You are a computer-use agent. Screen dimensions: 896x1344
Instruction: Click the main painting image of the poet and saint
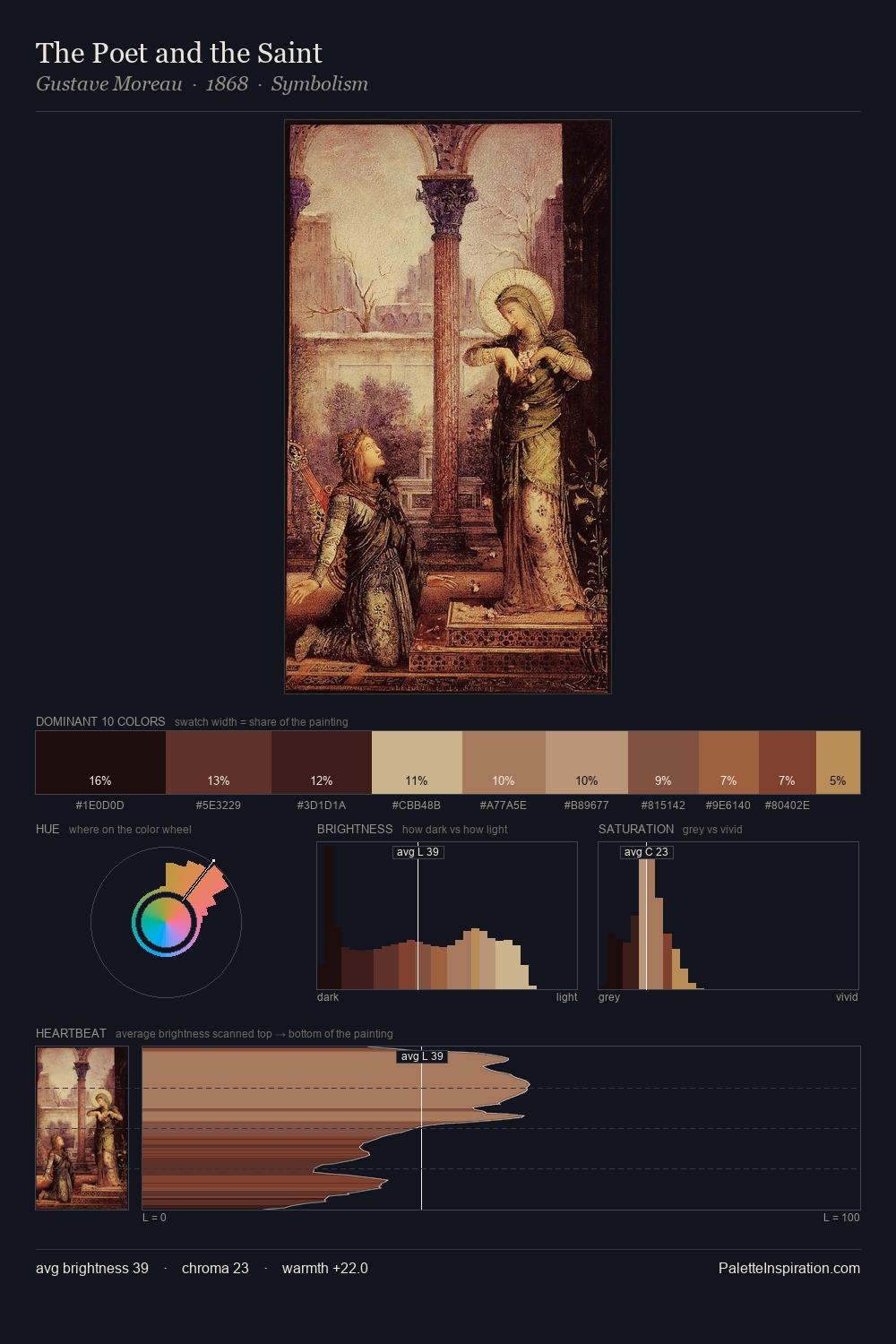448,407
